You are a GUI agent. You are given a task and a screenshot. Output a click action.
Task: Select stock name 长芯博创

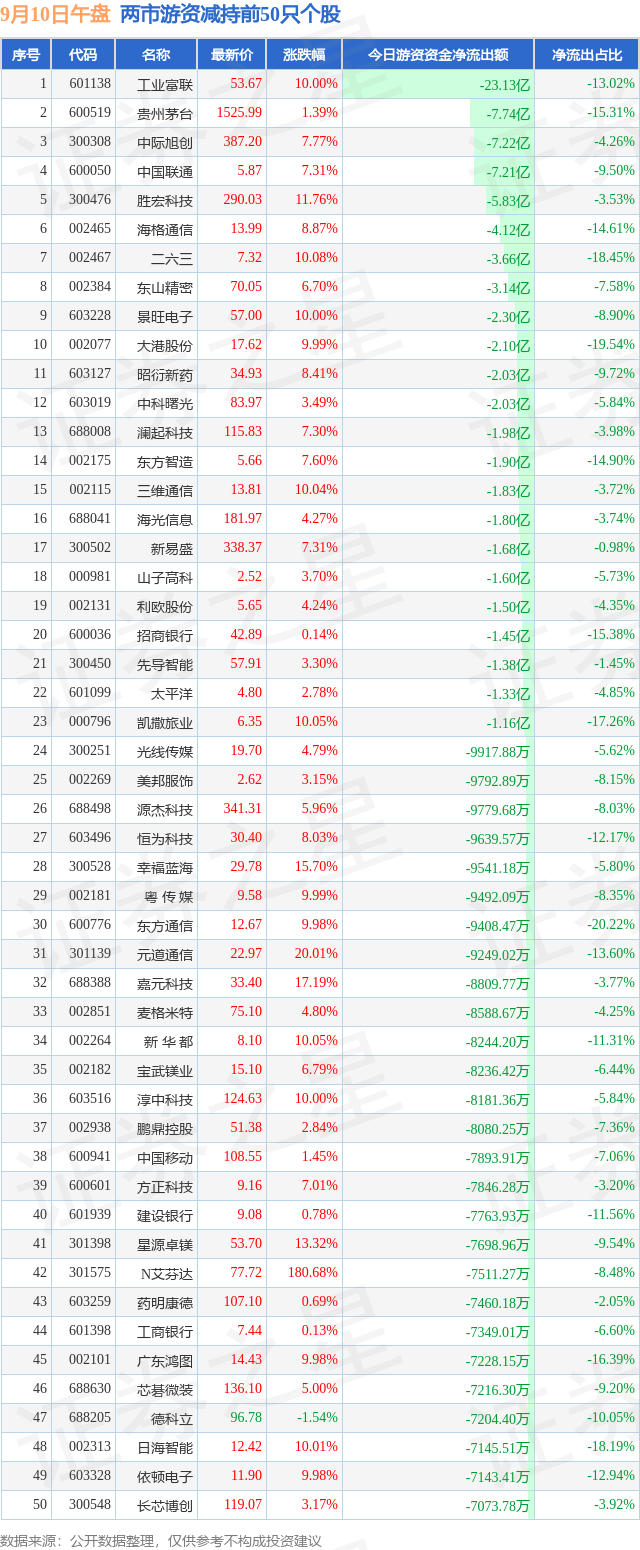165,1505
